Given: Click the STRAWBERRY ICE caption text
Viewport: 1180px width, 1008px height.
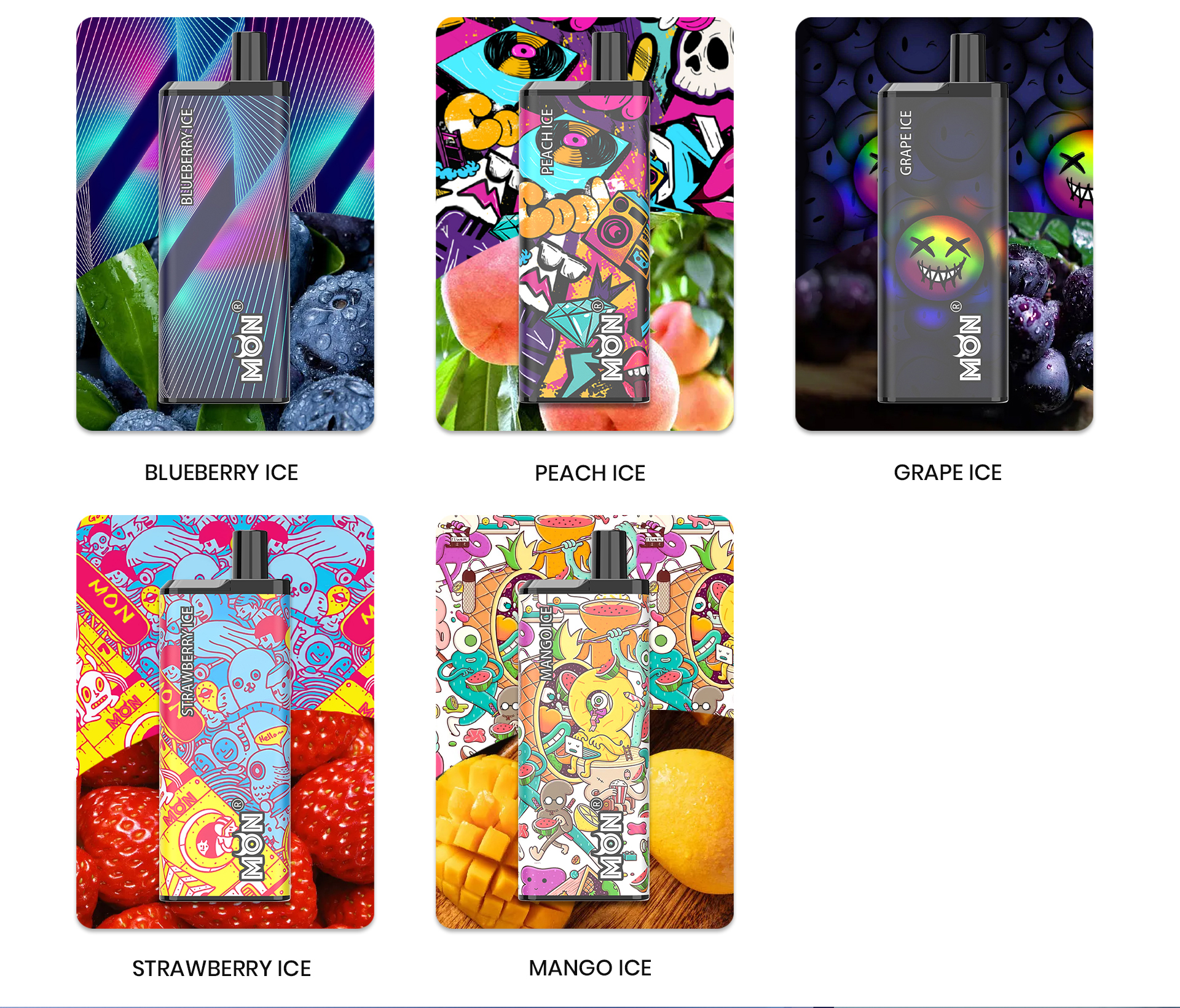Looking at the screenshot, I should [x=221, y=969].
